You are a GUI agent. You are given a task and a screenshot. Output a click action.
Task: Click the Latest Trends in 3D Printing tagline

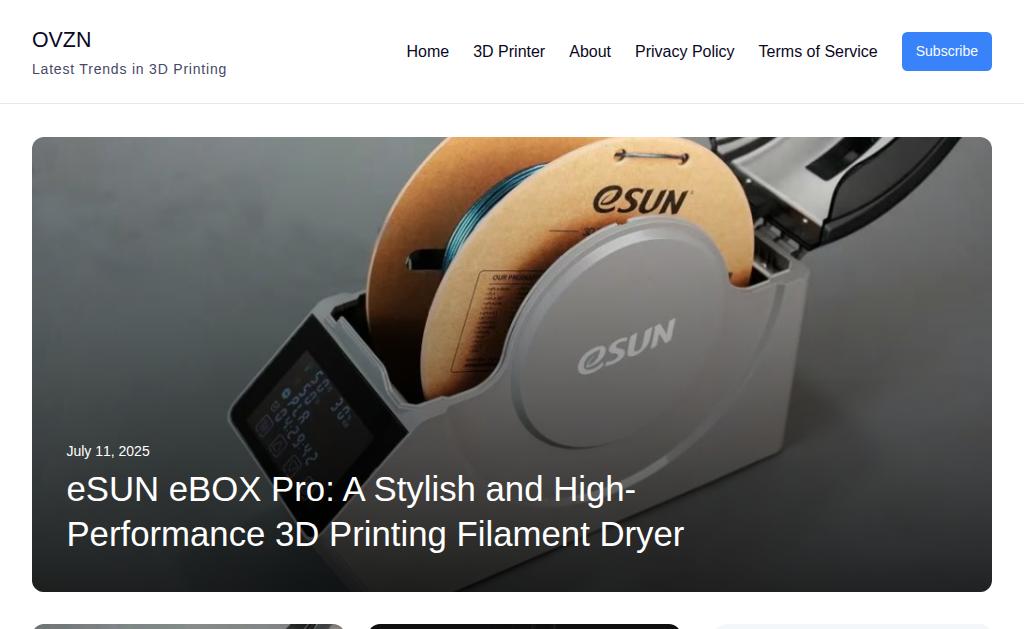coord(129,69)
